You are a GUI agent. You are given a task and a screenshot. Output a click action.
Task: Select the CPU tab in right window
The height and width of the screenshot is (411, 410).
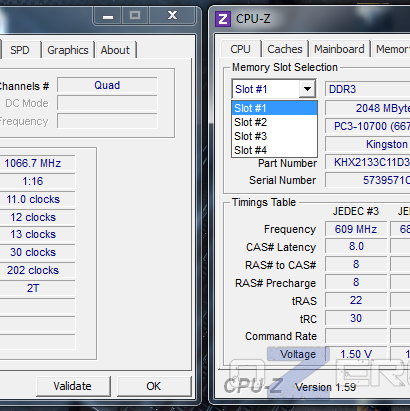coord(240,49)
